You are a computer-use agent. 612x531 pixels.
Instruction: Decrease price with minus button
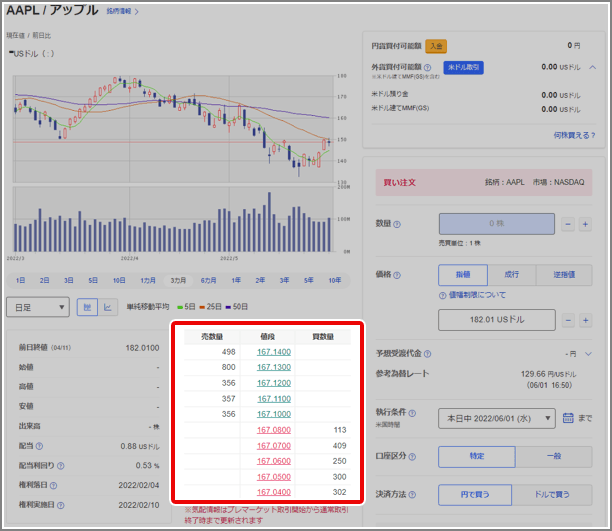point(568,321)
